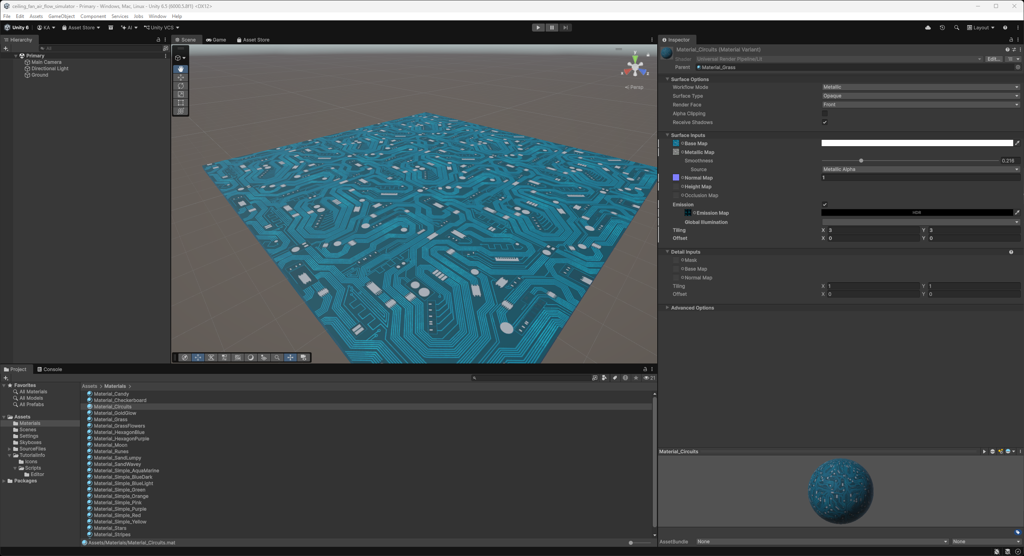Select Material_Moon in the Project list
Screen dimensions: 1024x556
pos(110,445)
